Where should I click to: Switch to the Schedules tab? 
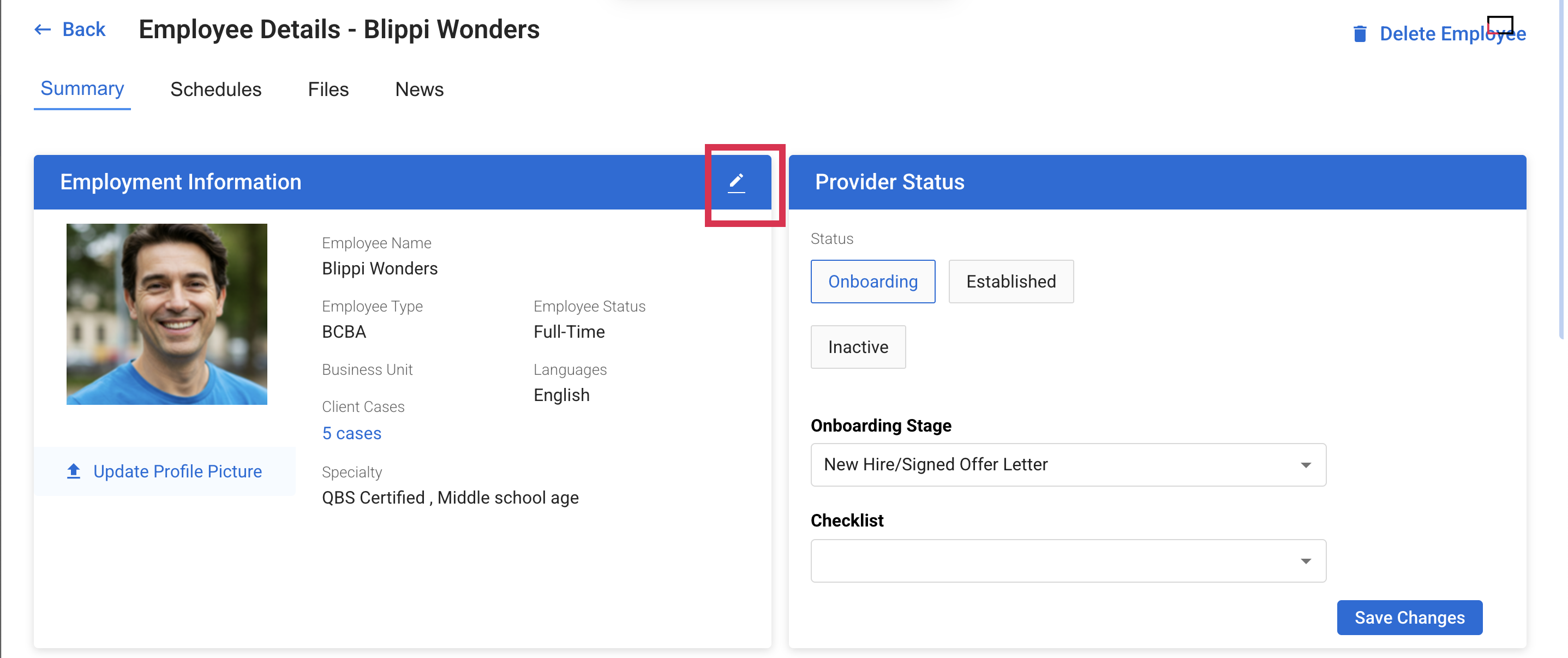click(216, 89)
